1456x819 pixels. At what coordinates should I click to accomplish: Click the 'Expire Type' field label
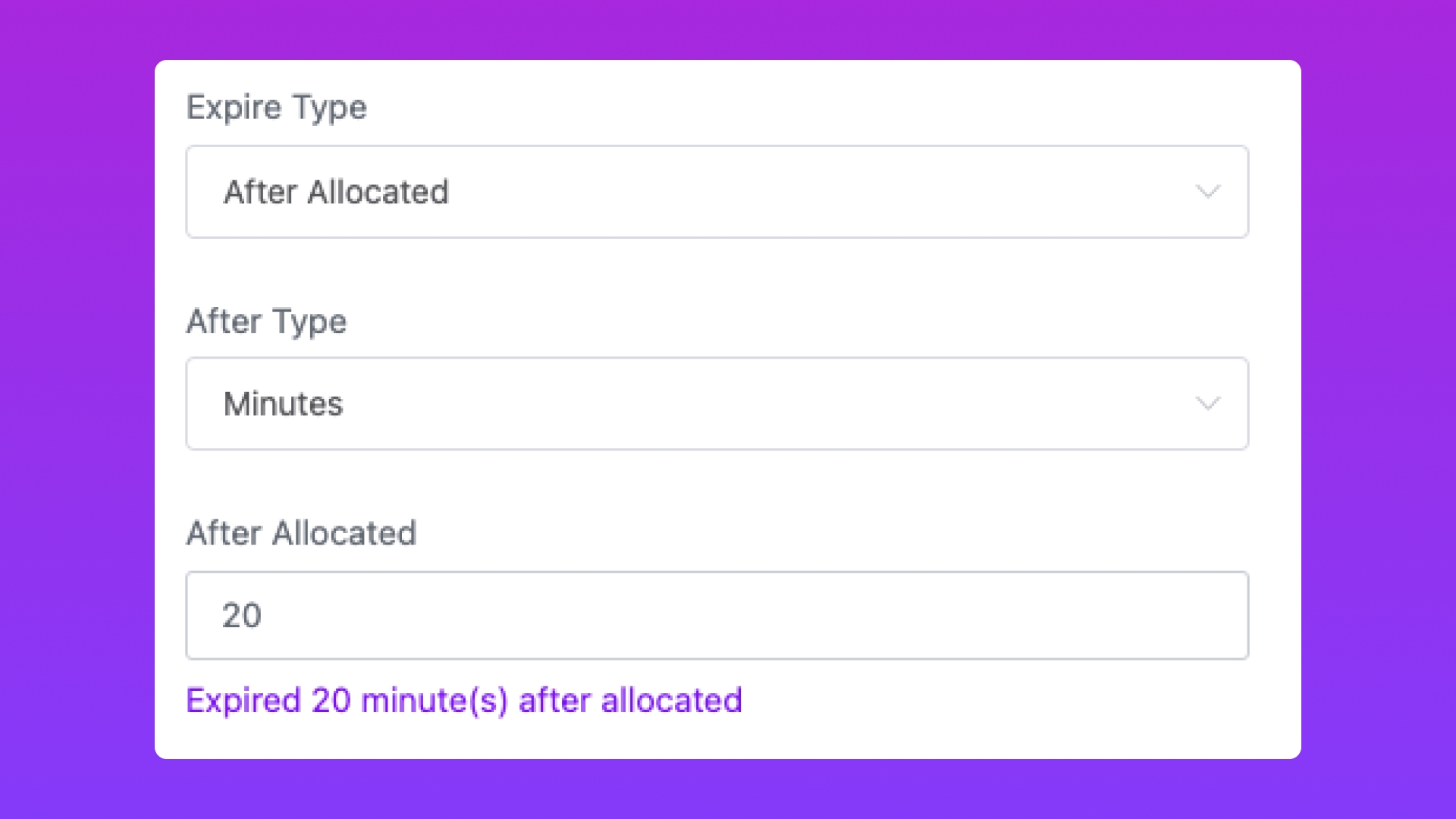pos(276,107)
